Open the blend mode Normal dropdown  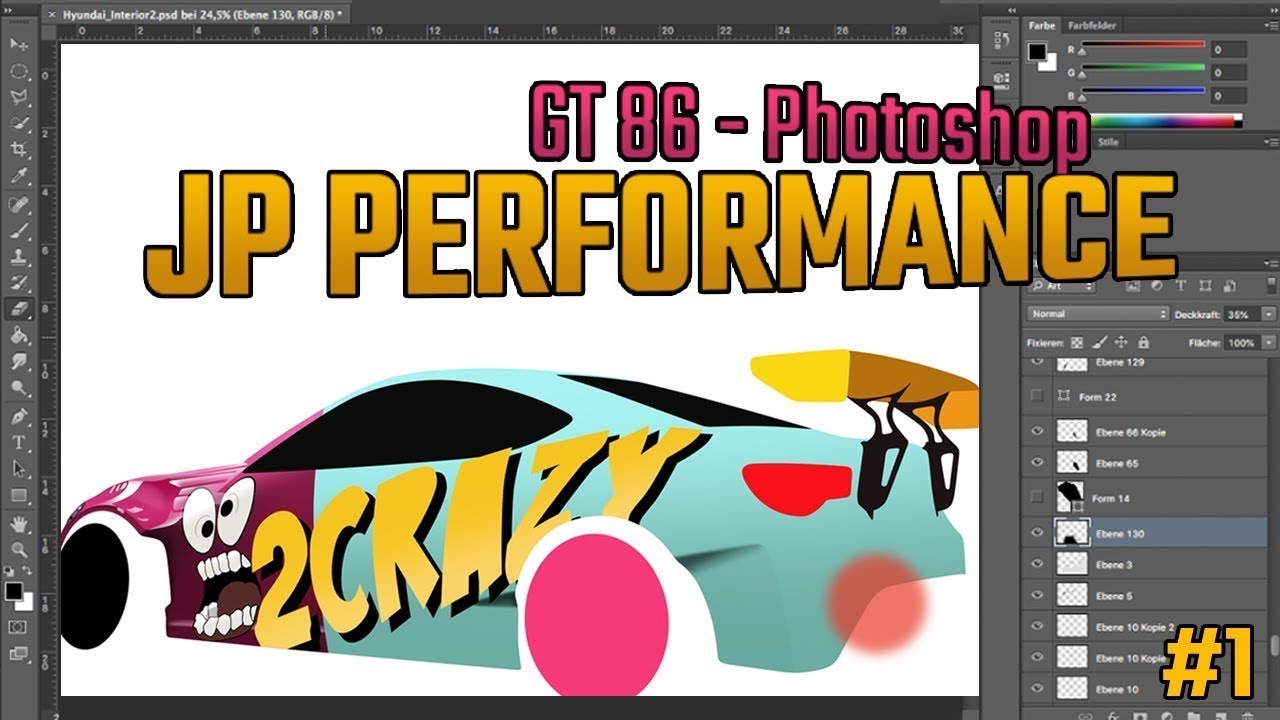coord(1098,314)
